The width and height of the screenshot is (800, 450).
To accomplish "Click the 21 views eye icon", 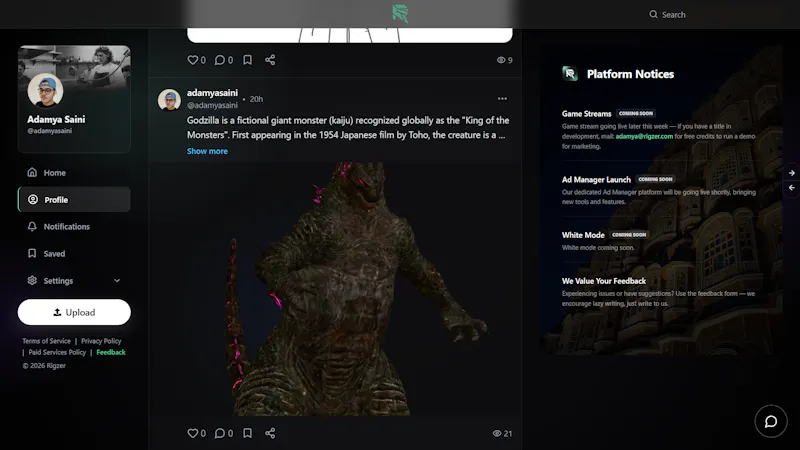I will point(497,434).
